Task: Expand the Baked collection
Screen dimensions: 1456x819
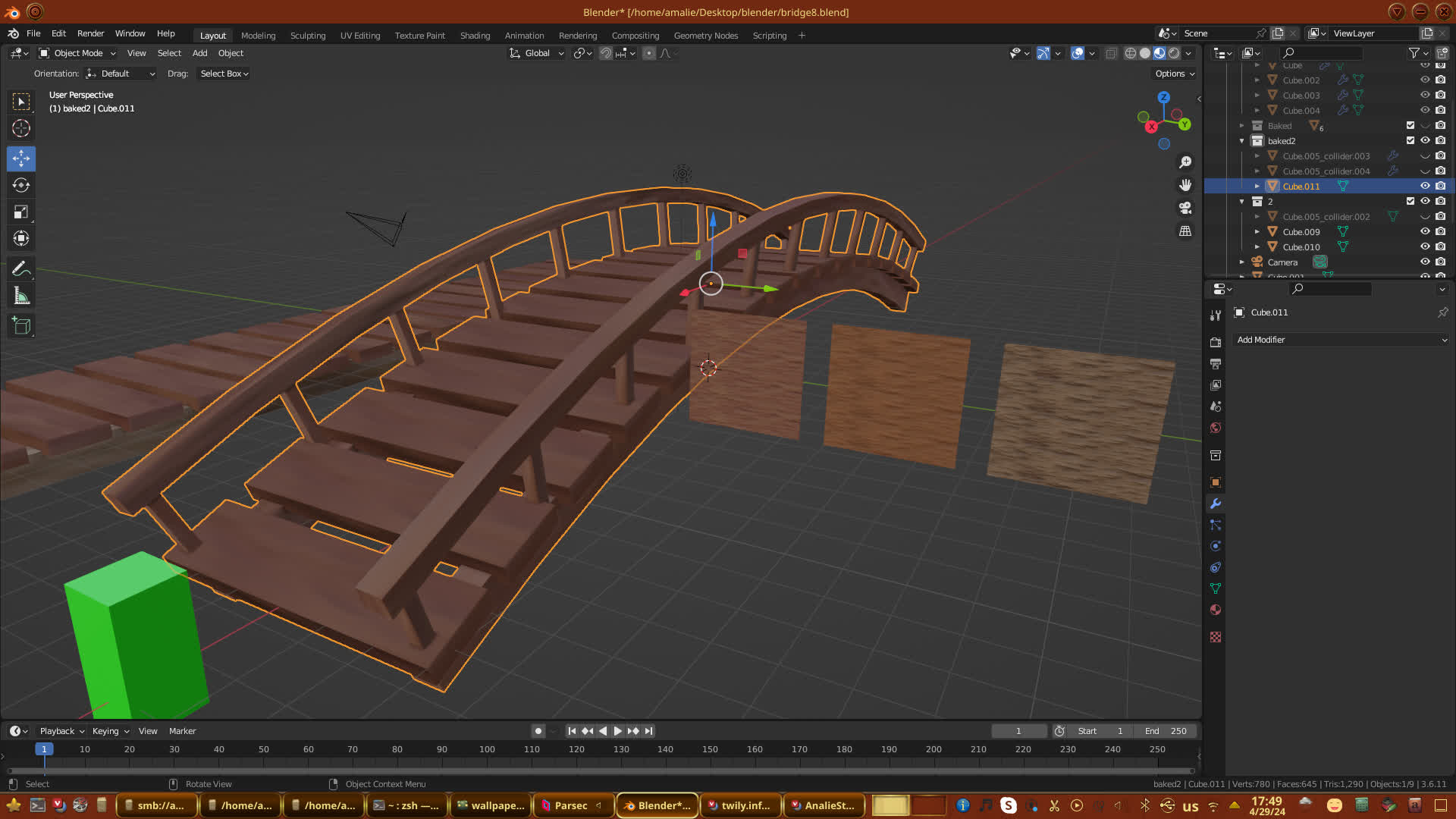Action: point(1242,126)
